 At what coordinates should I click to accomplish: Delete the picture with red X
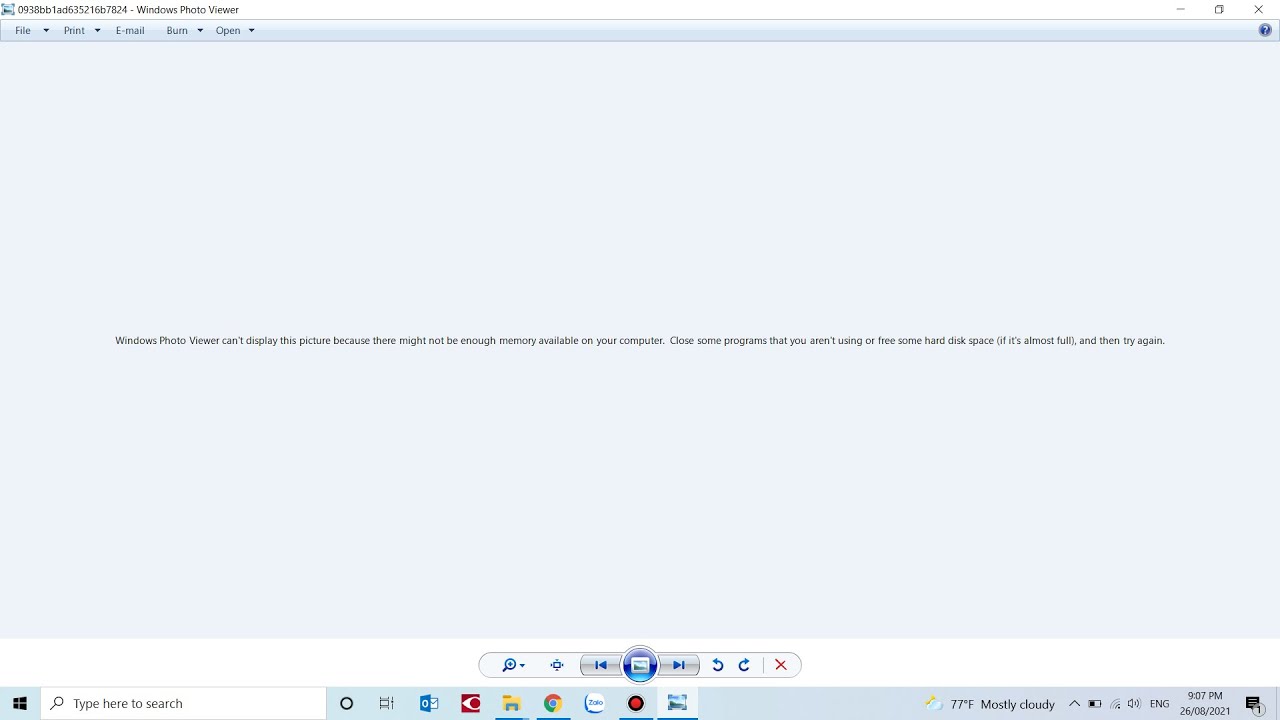pyautogui.click(x=781, y=665)
